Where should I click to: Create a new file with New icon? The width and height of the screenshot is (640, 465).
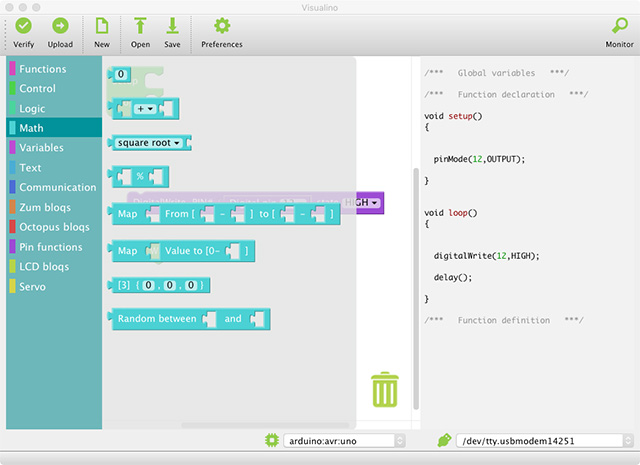click(x=102, y=26)
